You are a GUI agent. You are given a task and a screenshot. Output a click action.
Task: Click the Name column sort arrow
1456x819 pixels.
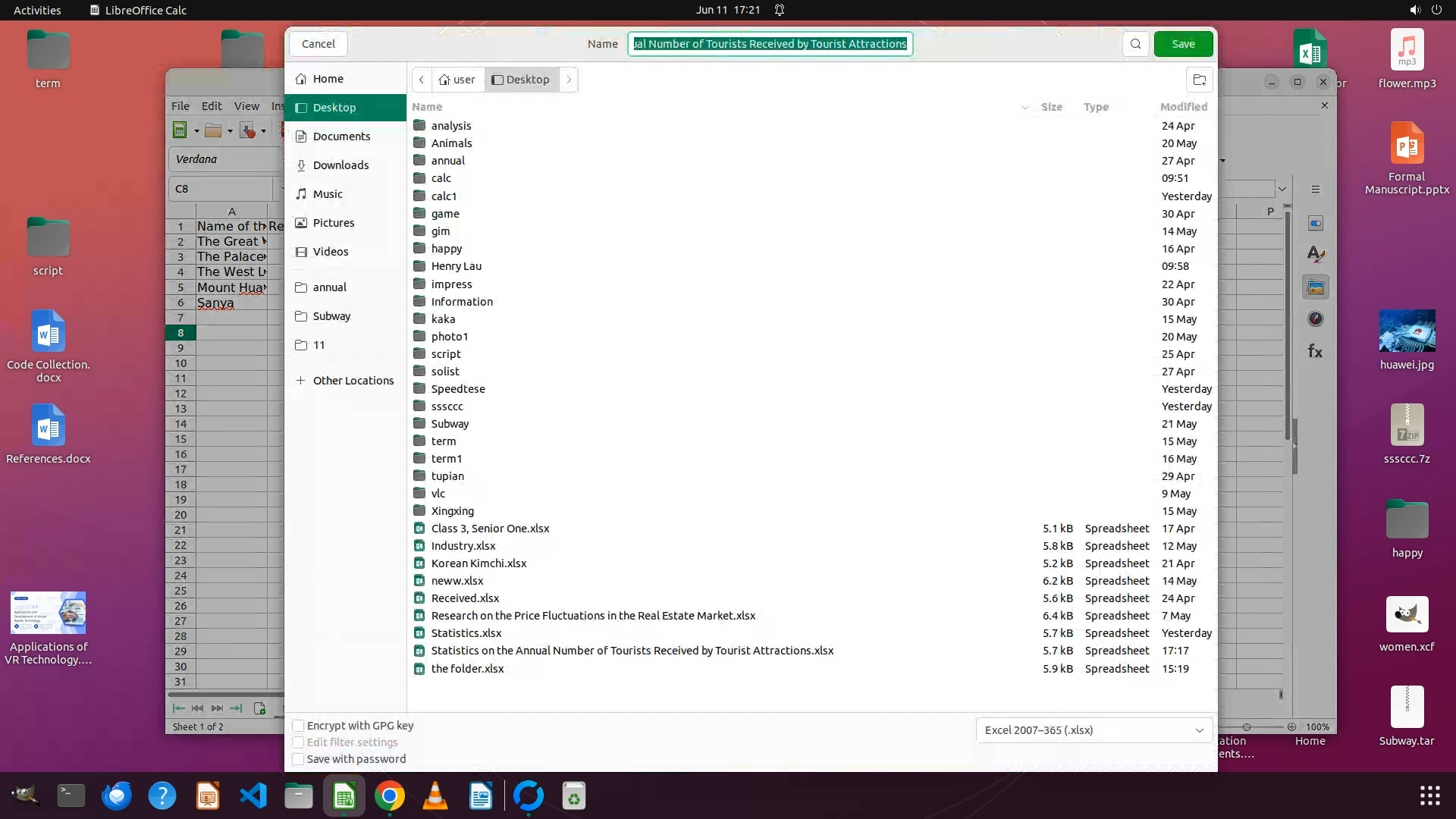[1025, 107]
